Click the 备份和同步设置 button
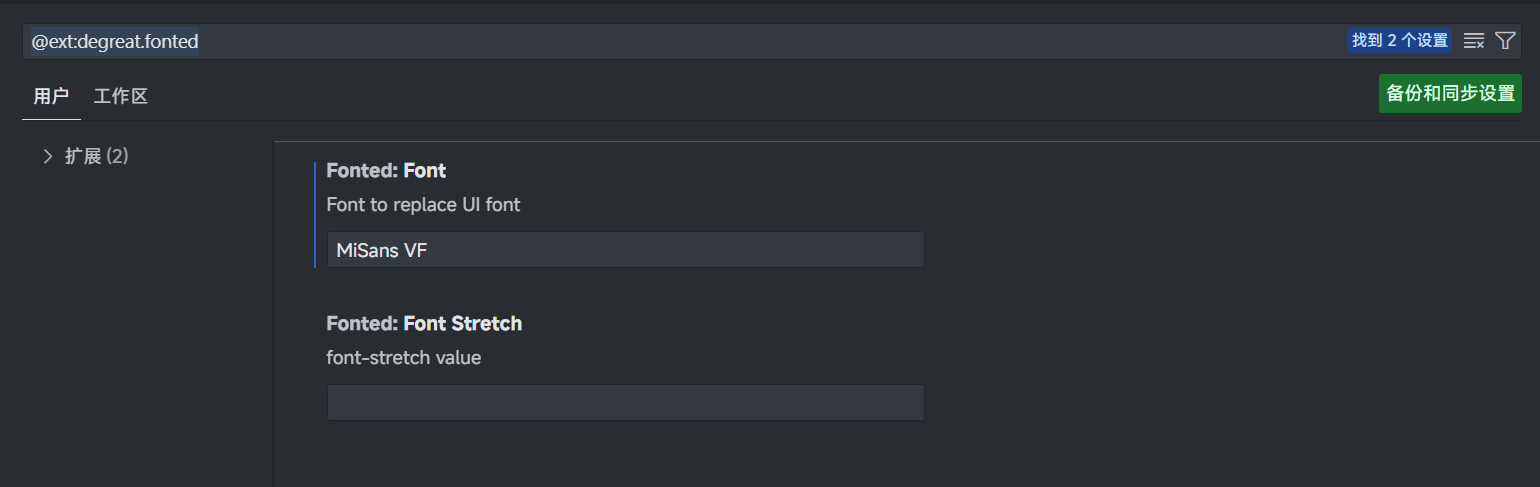Screen dimensions: 1540x487 click(1450, 94)
